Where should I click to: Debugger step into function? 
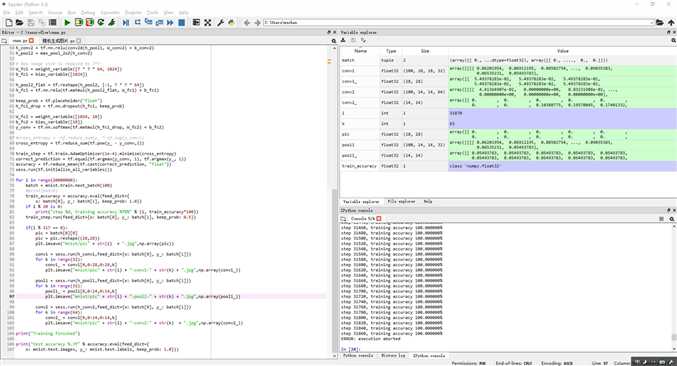(x=149, y=22)
